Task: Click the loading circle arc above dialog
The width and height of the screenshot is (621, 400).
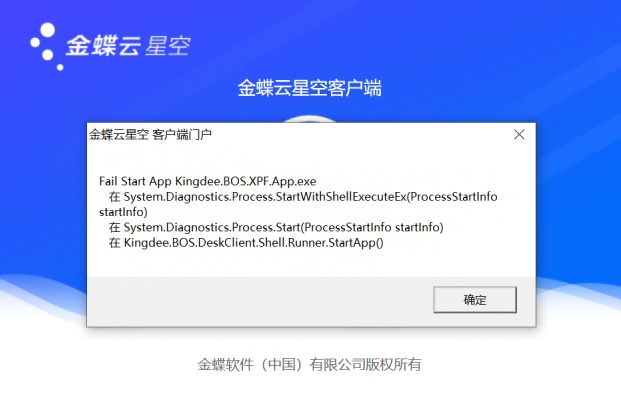Action: tap(310, 119)
